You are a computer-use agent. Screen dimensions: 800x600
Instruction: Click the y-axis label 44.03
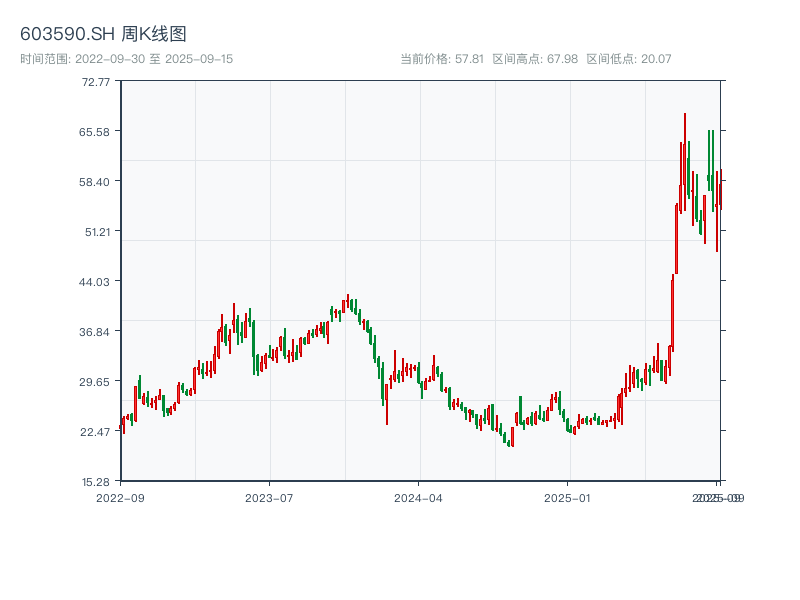coord(94,282)
